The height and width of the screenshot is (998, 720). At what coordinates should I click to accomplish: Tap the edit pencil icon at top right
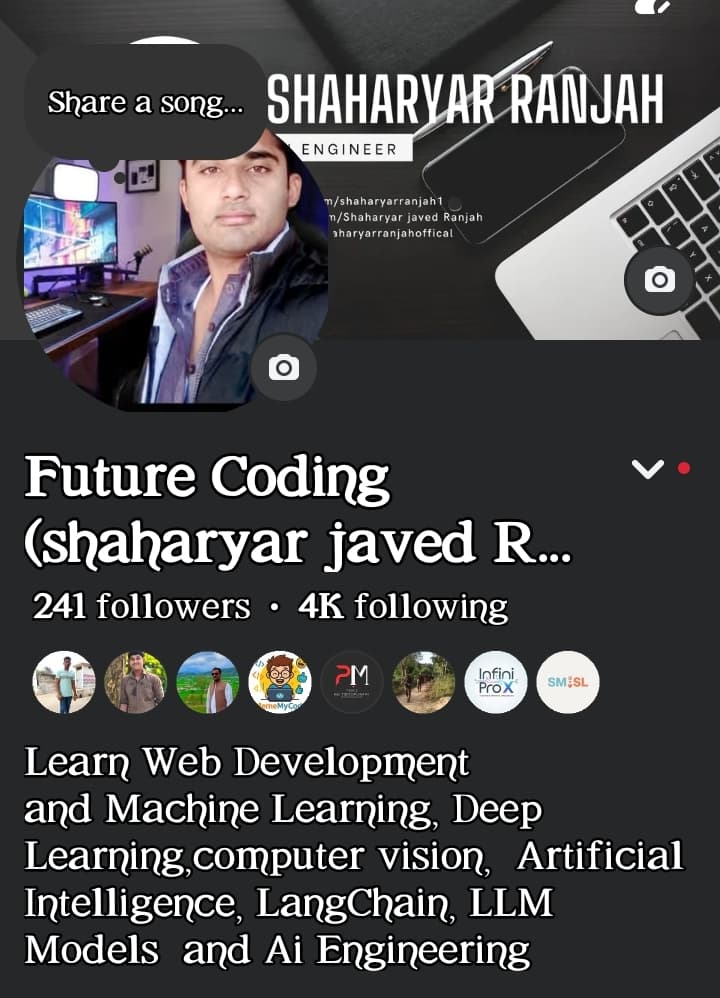coord(653,6)
